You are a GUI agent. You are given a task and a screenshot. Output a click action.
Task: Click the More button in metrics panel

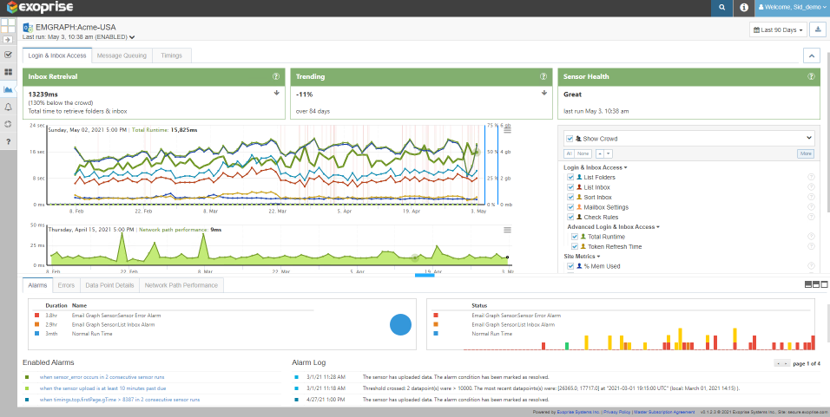click(805, 153)
